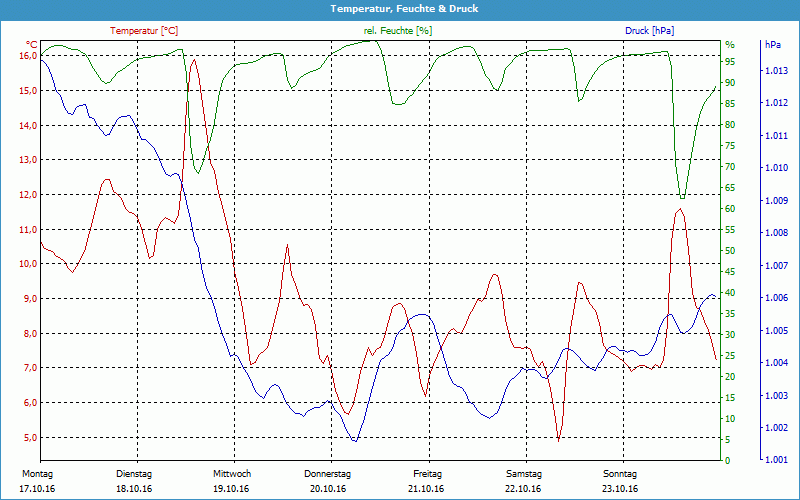The height and width of the screenshot is (500, 800).
Task: Click the '°C' unit label on the temperature axis
Action: point(32,44)
